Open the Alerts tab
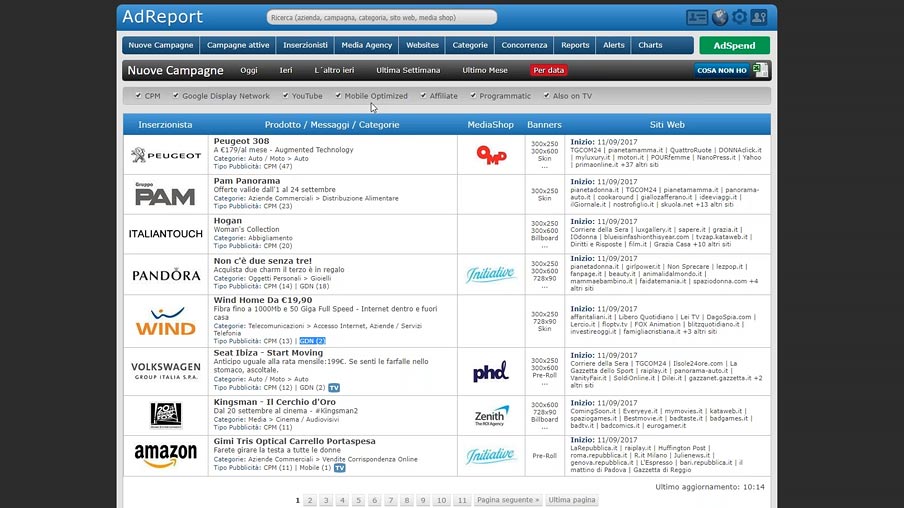 tap(613, 45)
